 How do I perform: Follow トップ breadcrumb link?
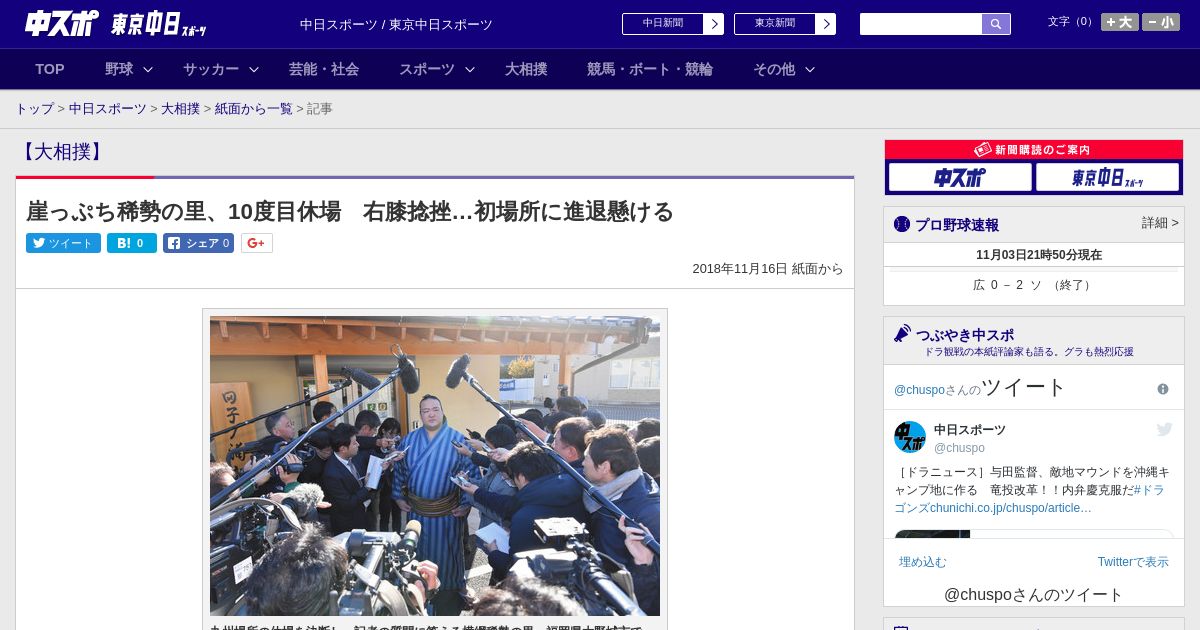point(35,108)
